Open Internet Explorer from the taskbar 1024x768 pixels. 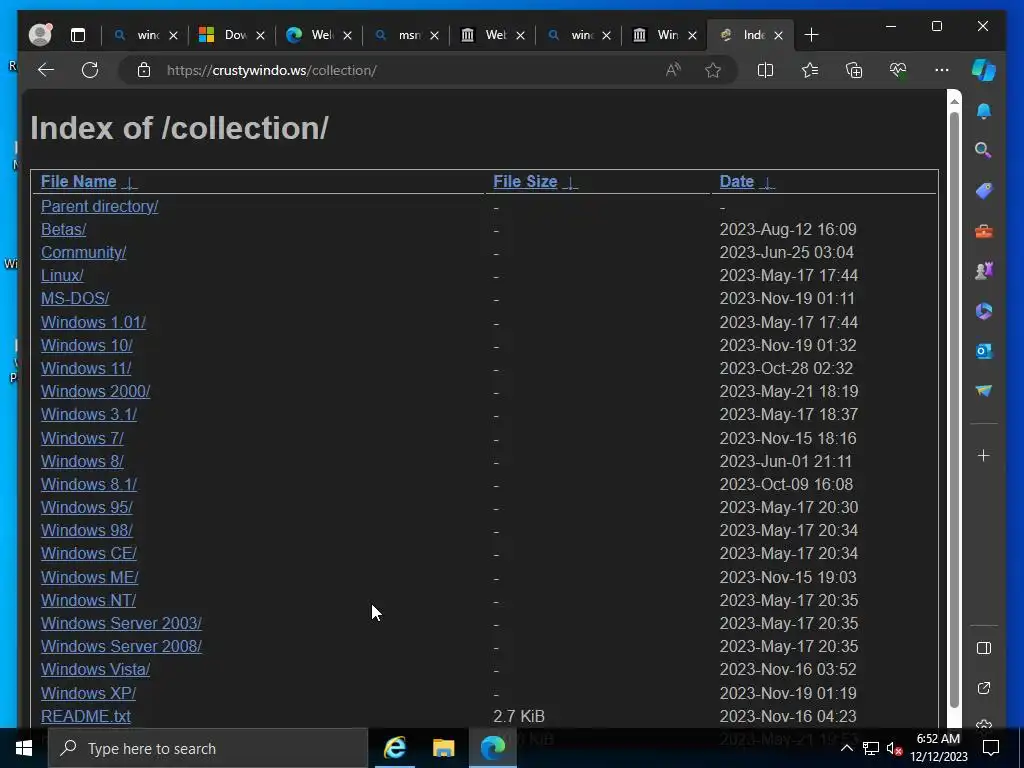pos(395,748)
